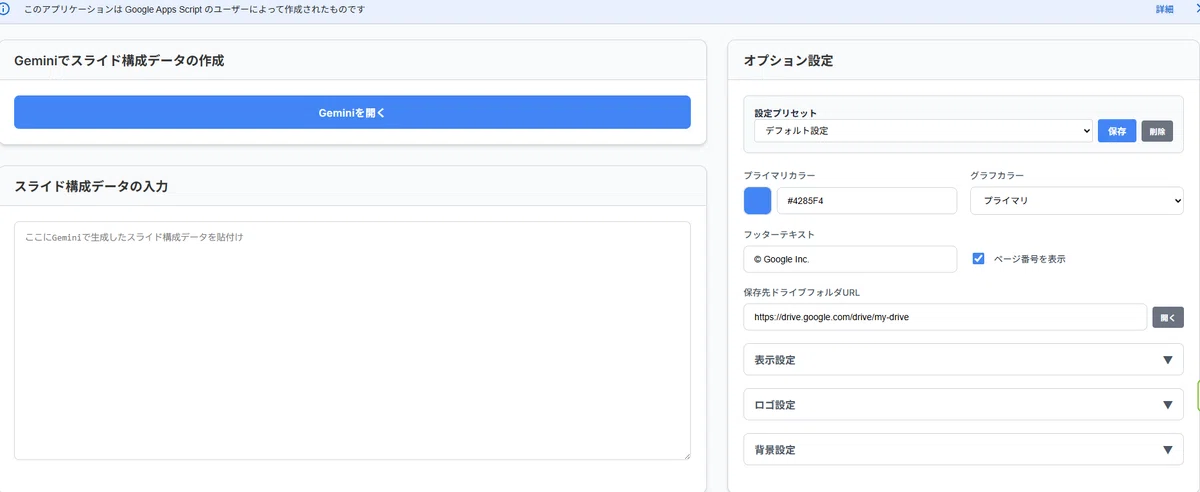The height and width of the screenshot is (492, 1200).
Task: Open the primary color swatch picker
Action: (758, 200)
